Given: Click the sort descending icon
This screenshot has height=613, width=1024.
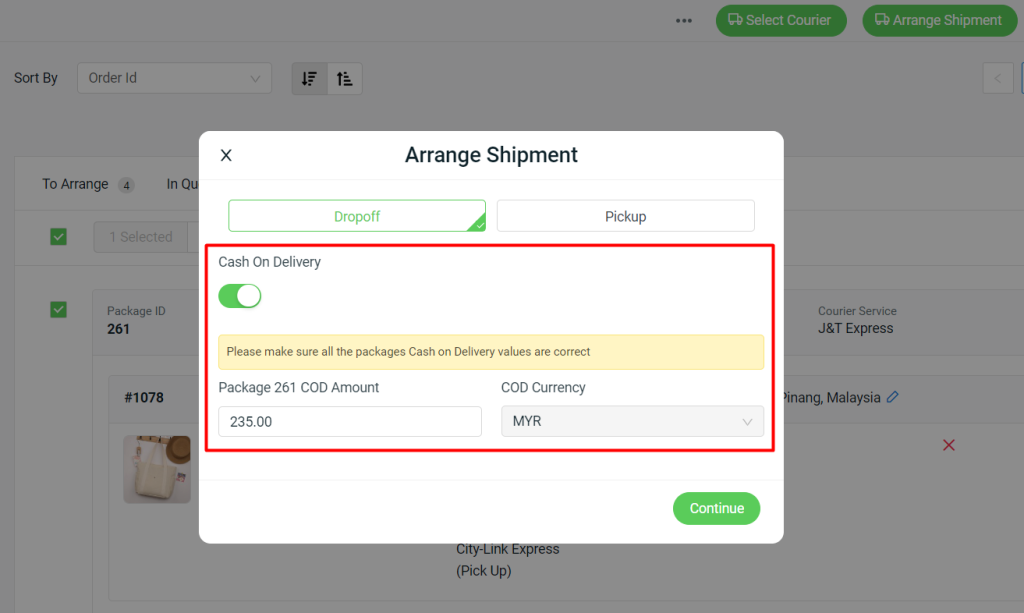Looking at the screenshot, I should pos(310,78).
